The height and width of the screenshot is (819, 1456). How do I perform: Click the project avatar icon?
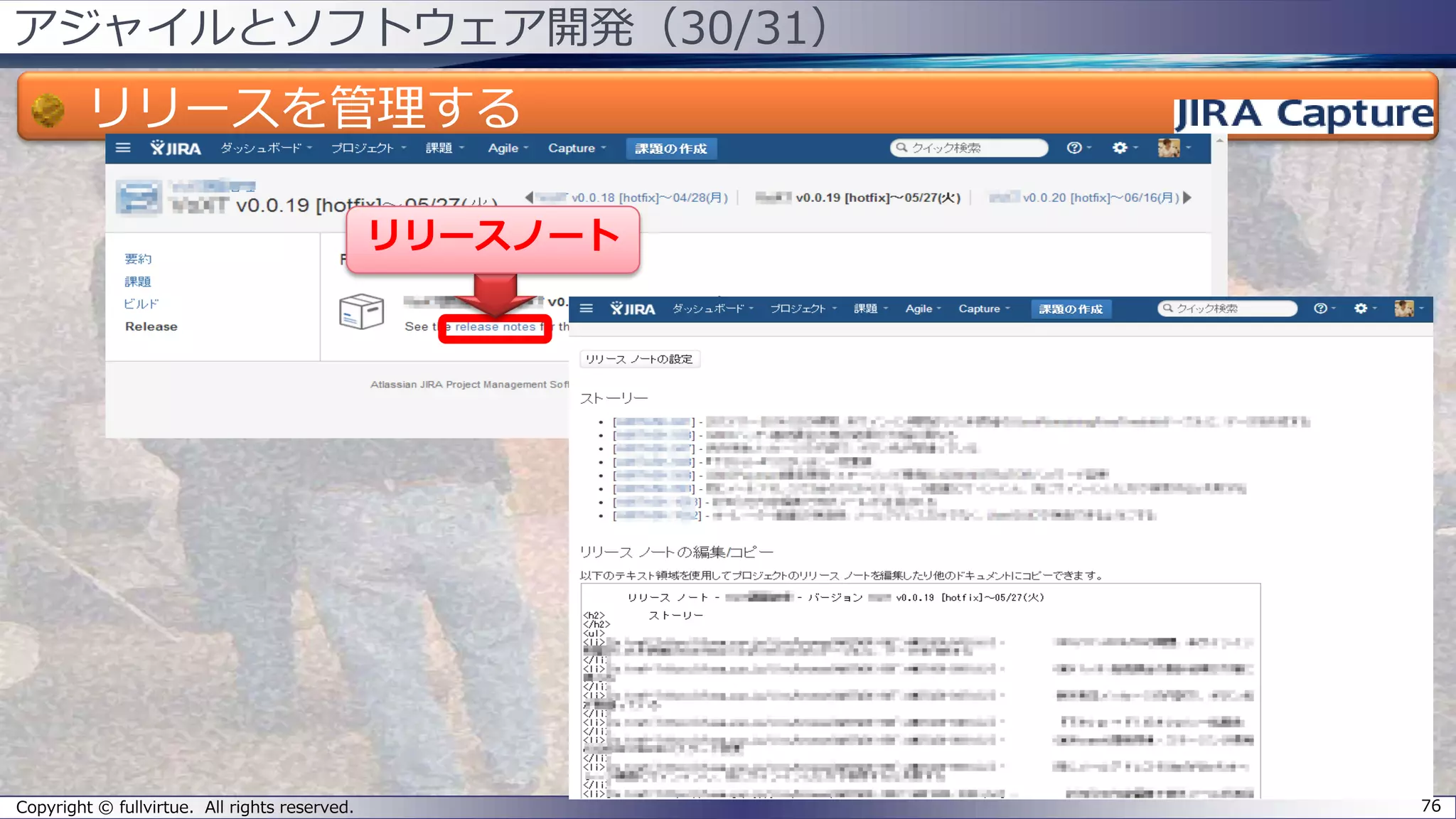tap(139, 197)
